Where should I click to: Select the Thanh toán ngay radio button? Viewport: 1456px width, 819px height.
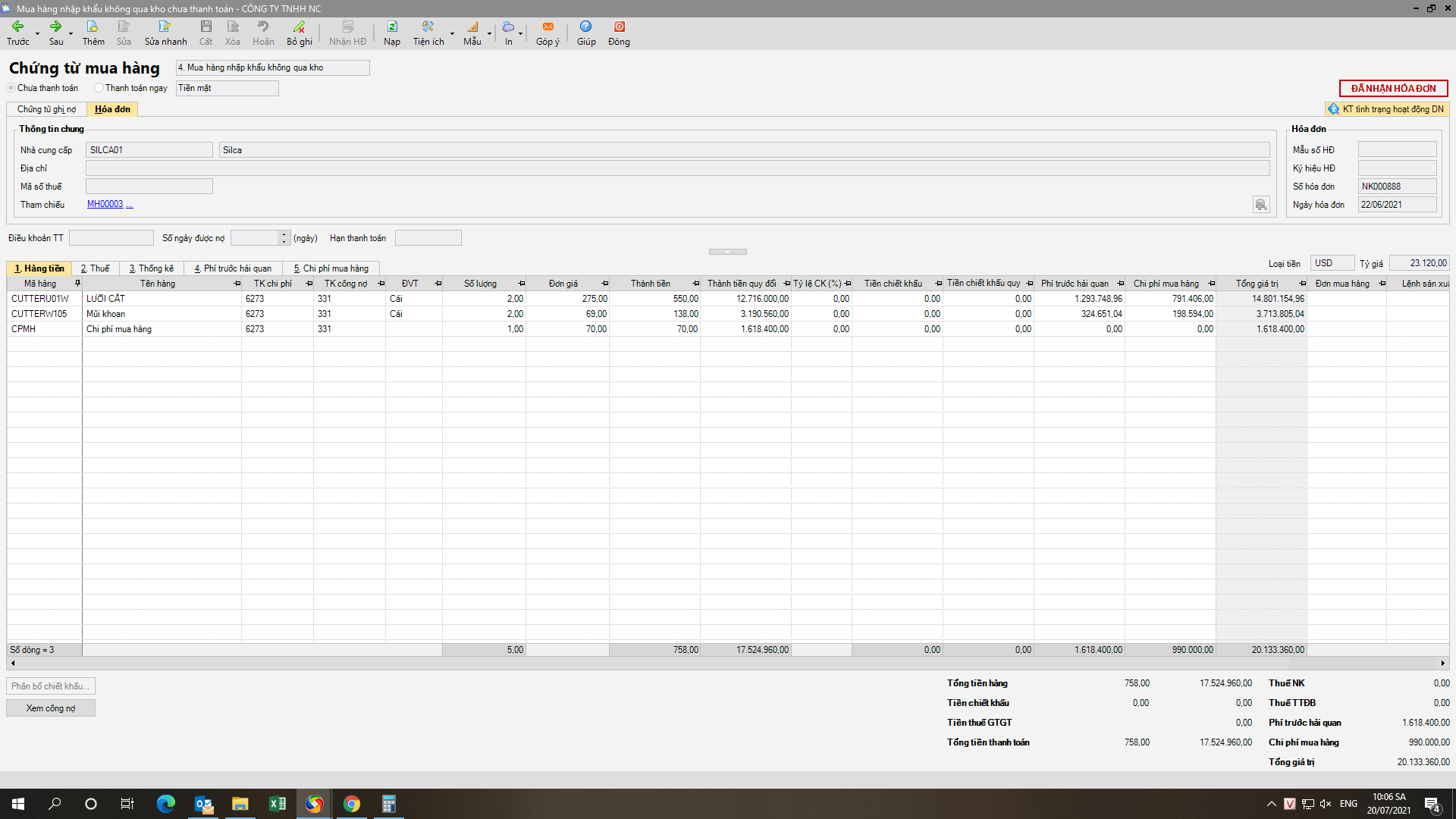coord(99,88)
